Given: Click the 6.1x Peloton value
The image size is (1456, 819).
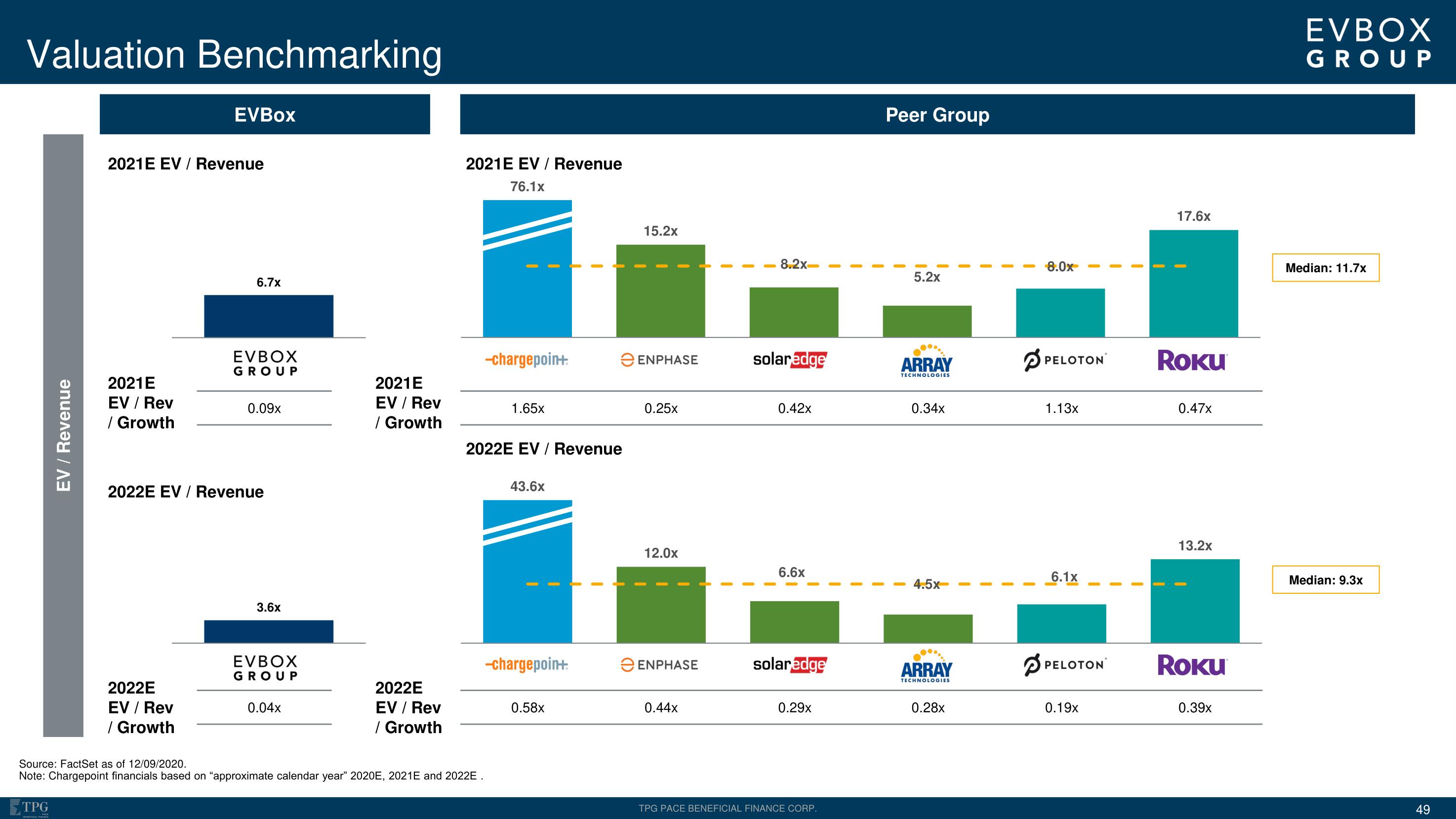Looking at the screenshot, I should click(x=1064, y=576).
